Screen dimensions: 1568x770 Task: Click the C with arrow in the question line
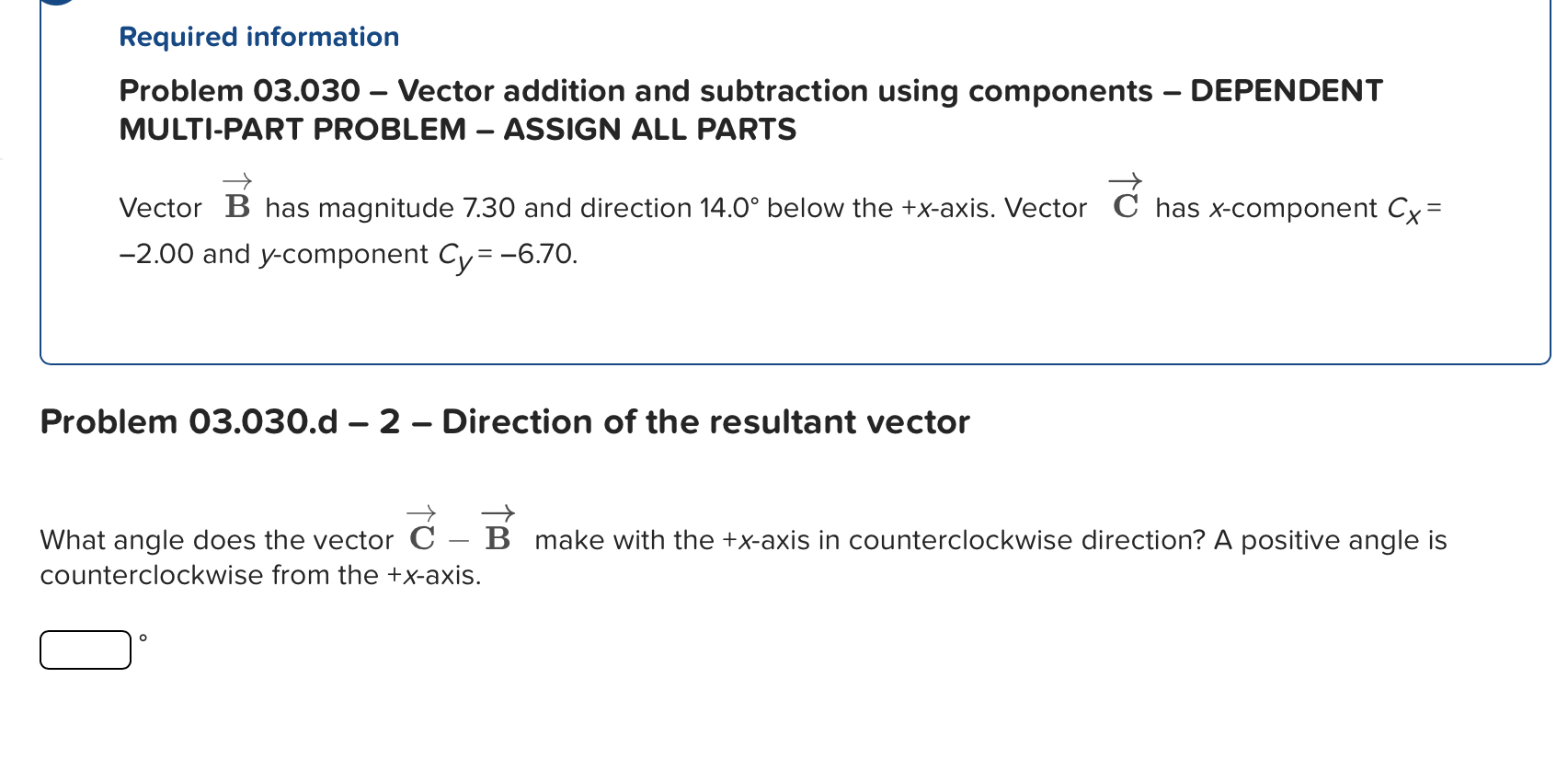420,539
